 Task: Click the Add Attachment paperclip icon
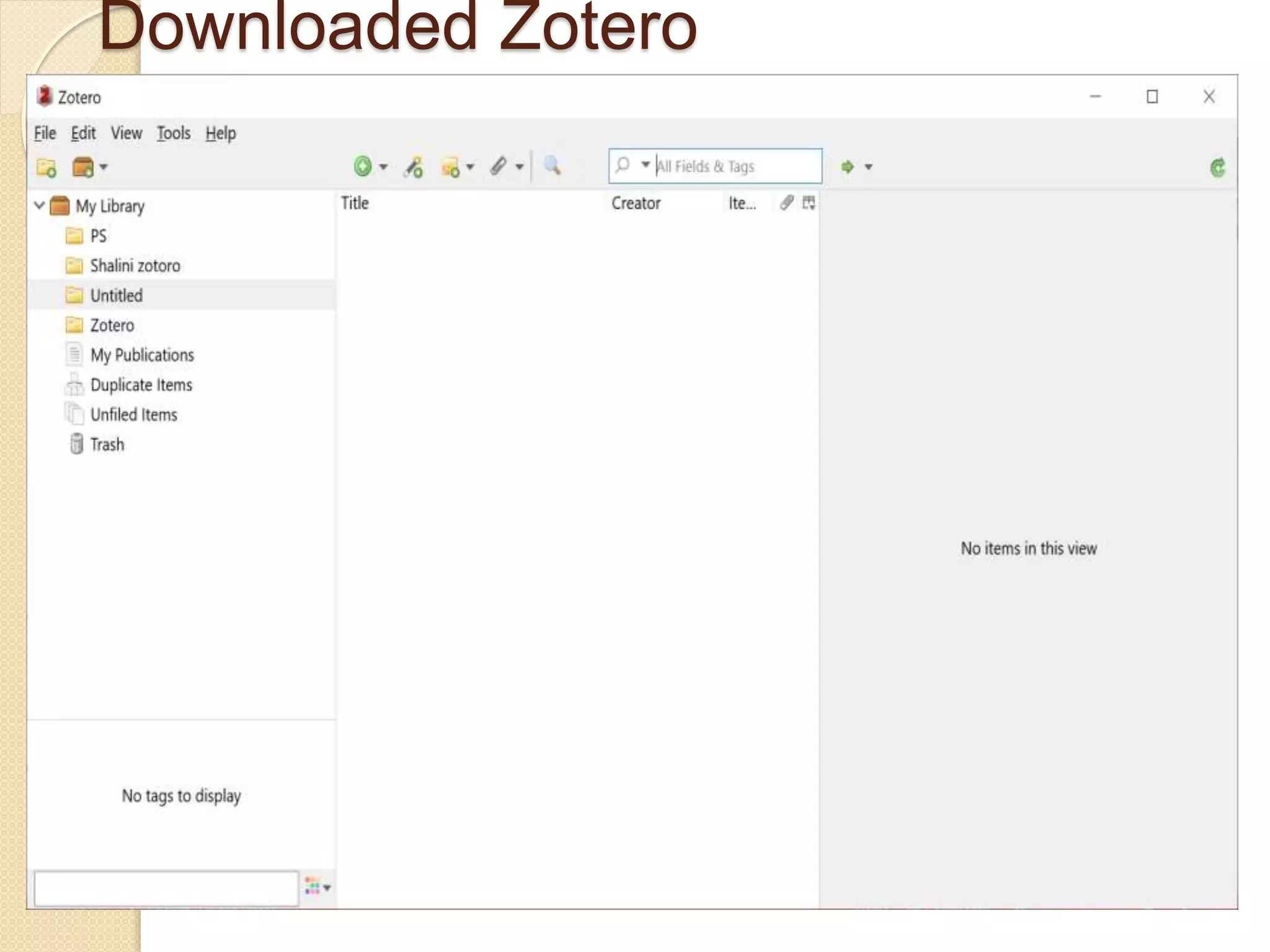499,166
